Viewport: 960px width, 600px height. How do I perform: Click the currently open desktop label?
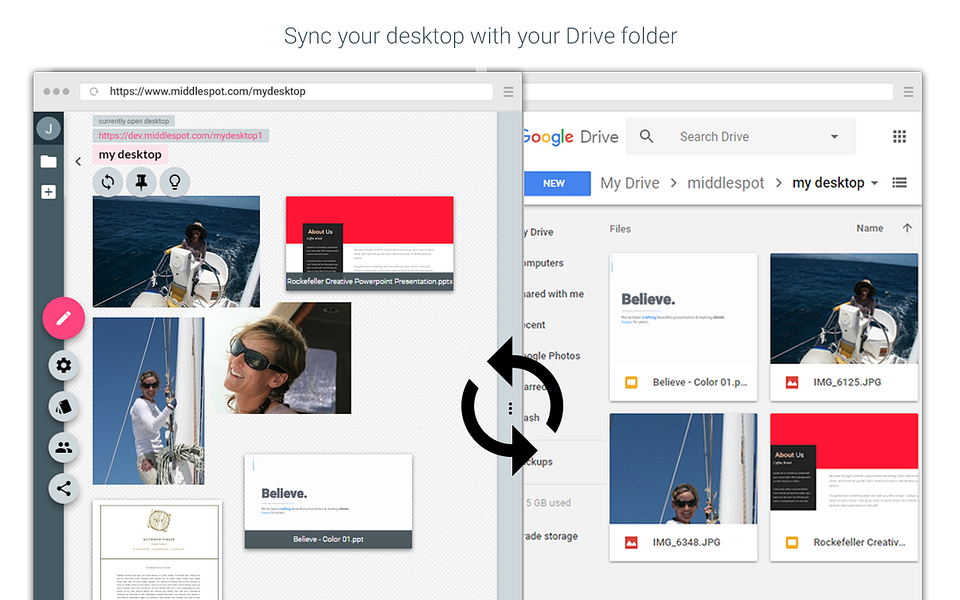(x=133, y=121)
